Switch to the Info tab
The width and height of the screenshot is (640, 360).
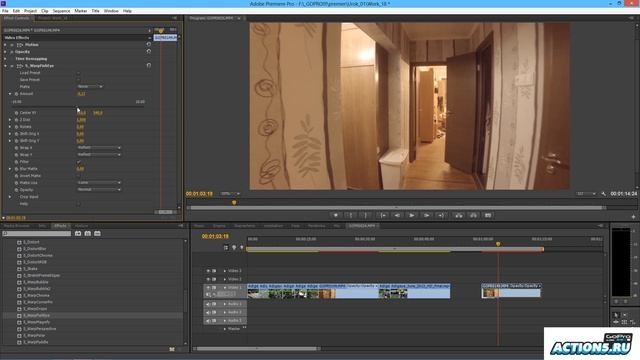click(42, 226)
